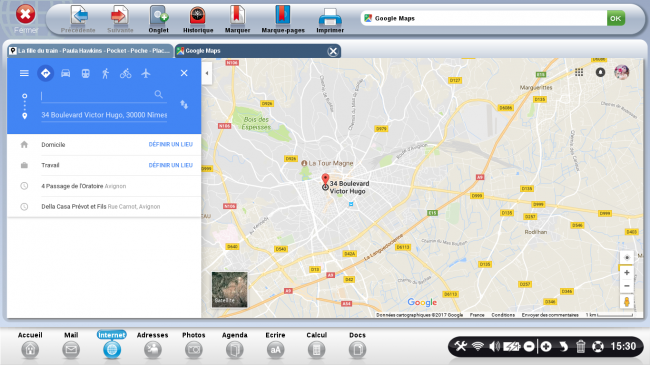Go back with the Précédente arrow
Screen dimensions: 650x365
click(78, 19)
